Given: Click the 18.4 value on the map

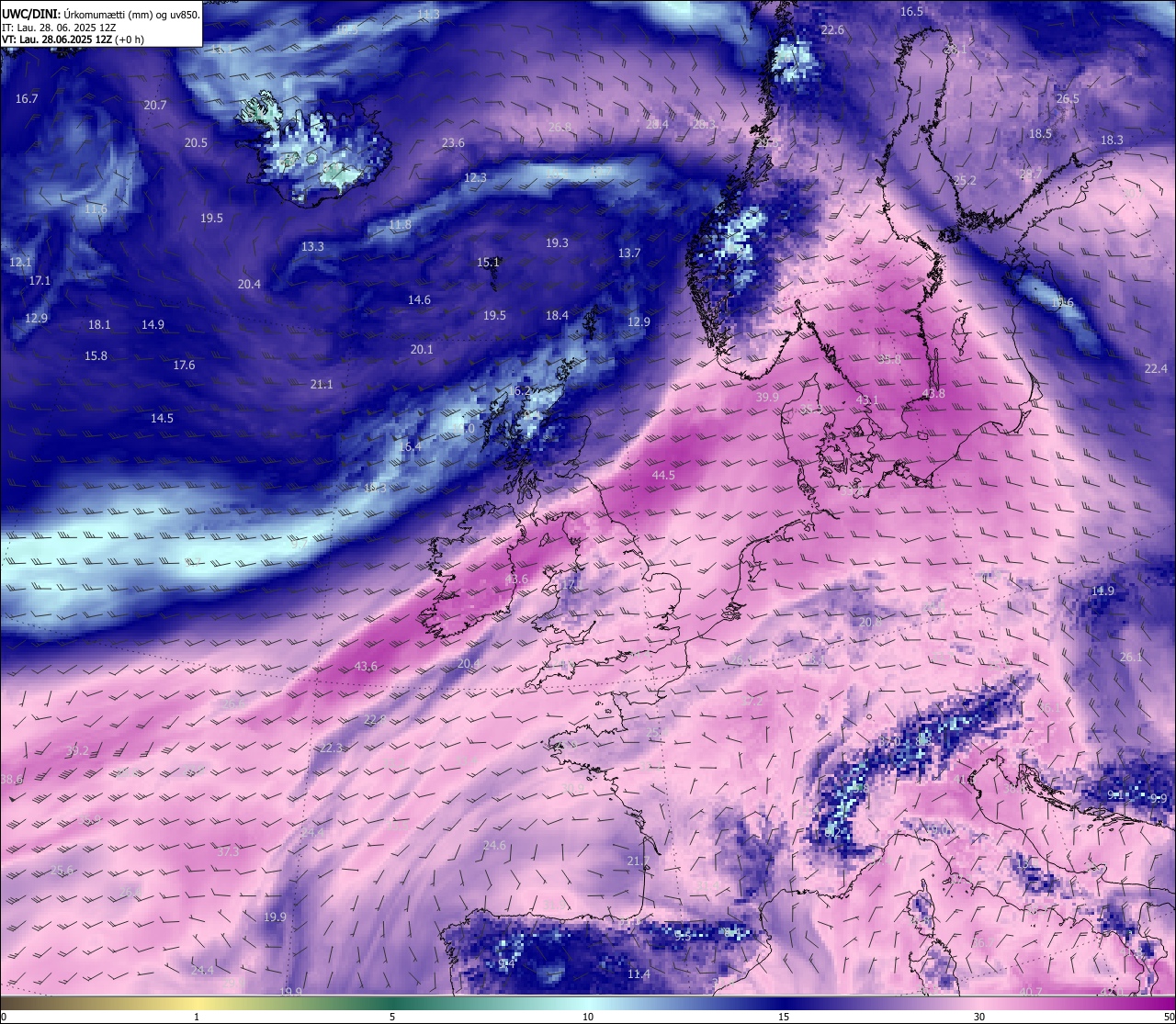Looking at the screenshot, I should pyautogui.click(x=557, y=315).
